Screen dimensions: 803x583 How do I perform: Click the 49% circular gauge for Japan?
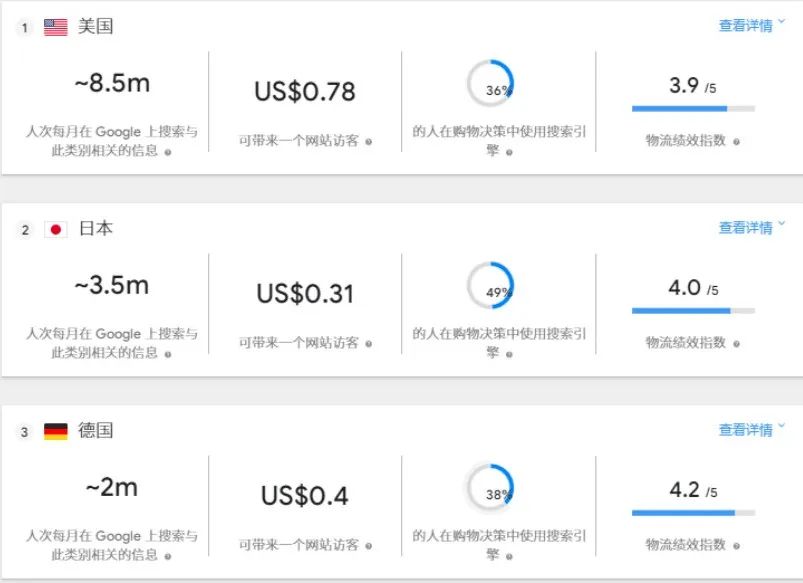490,285
